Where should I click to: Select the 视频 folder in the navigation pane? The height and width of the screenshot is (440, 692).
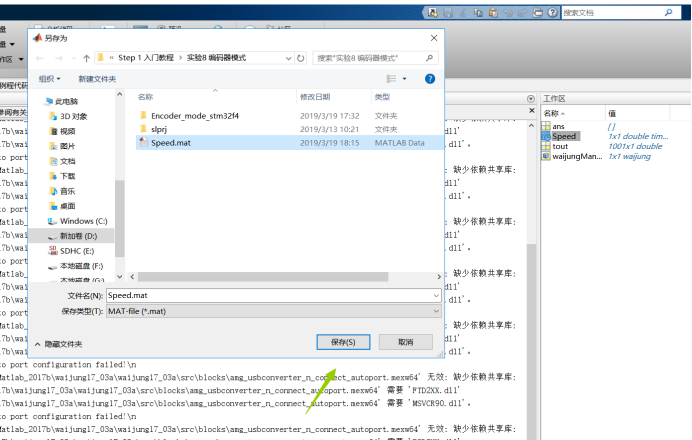coord(62,131)
